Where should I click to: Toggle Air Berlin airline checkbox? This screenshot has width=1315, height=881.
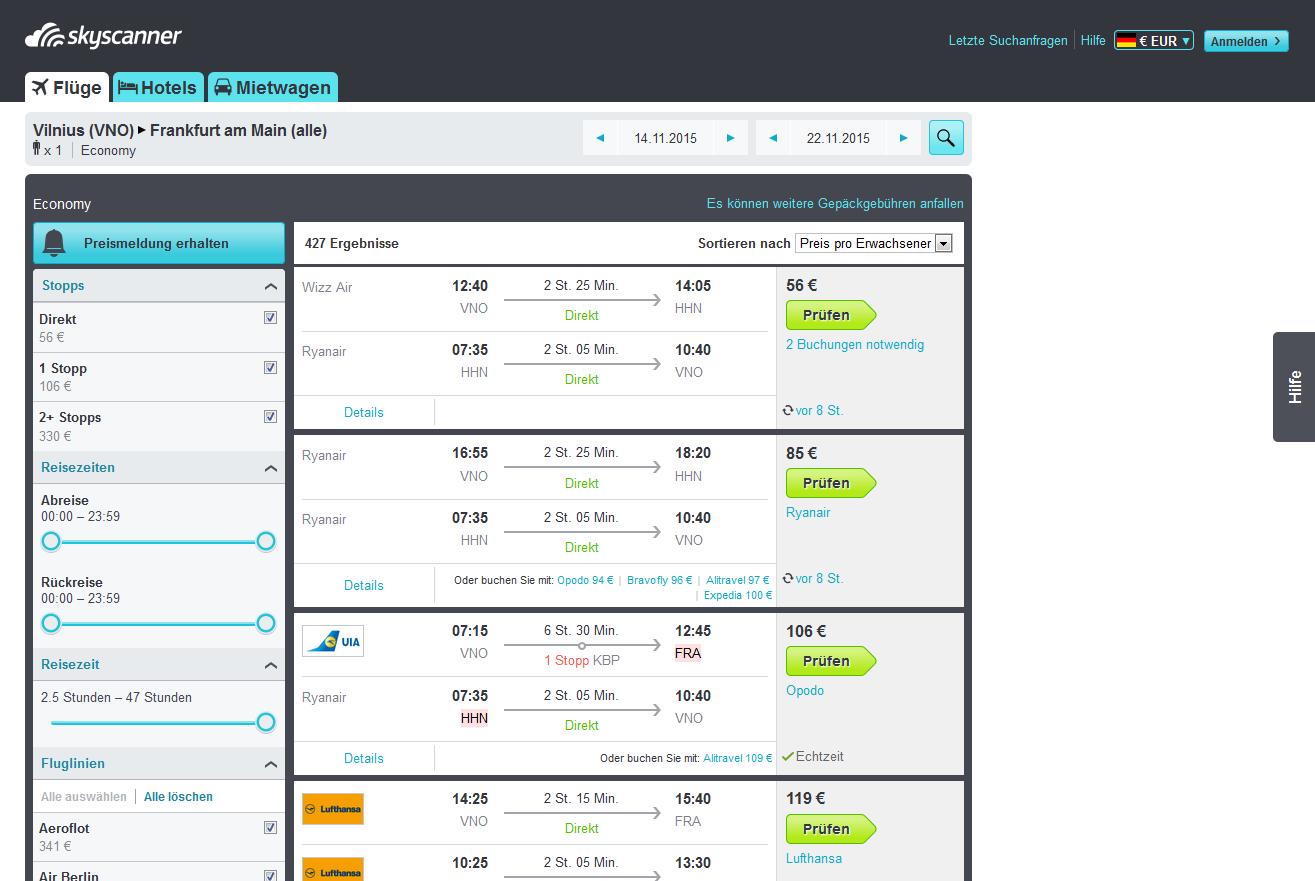point(270,875)
